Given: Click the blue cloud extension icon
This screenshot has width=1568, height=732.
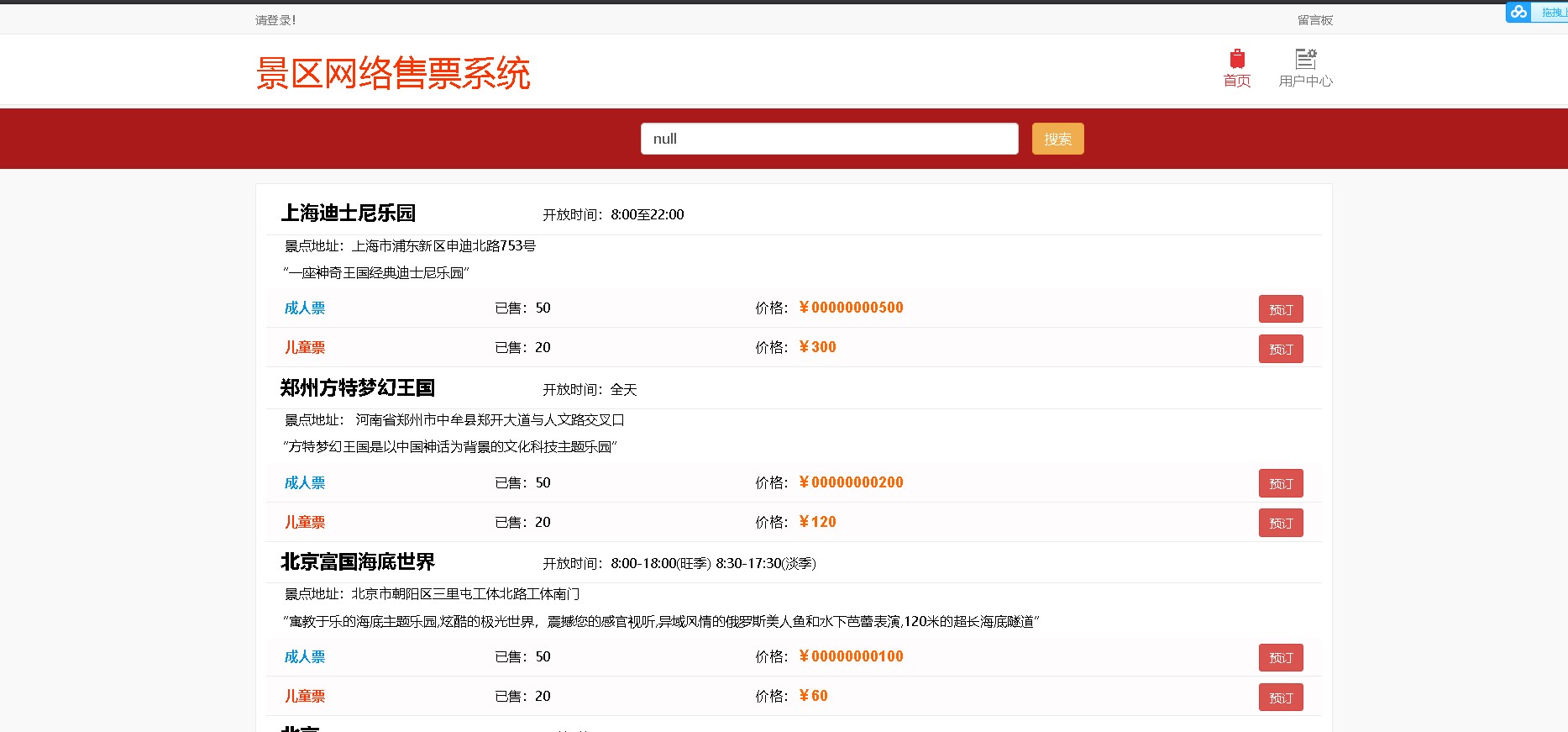Looking at the screenshot, I should tap(1518, 12).
